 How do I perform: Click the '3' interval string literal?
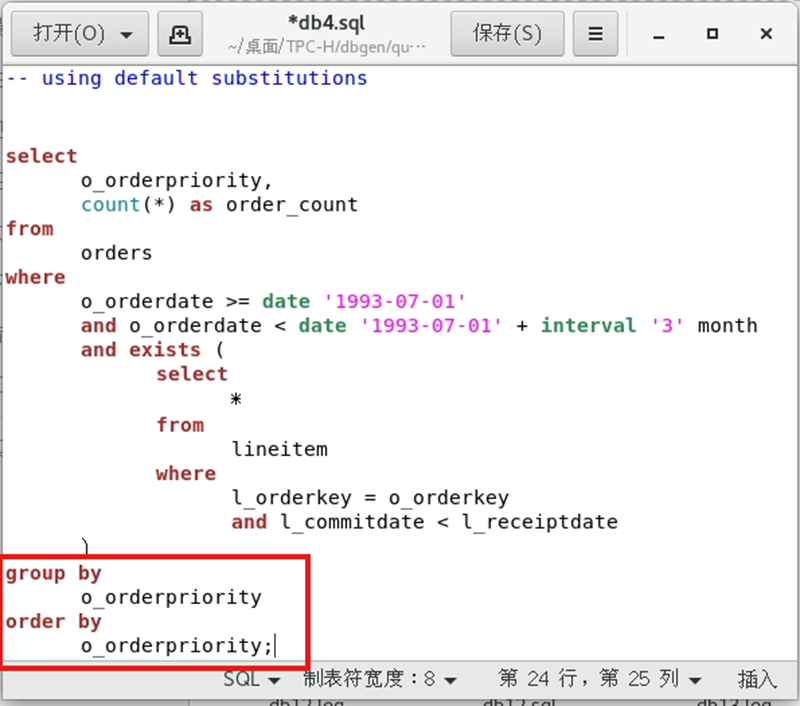pos(667,325)
